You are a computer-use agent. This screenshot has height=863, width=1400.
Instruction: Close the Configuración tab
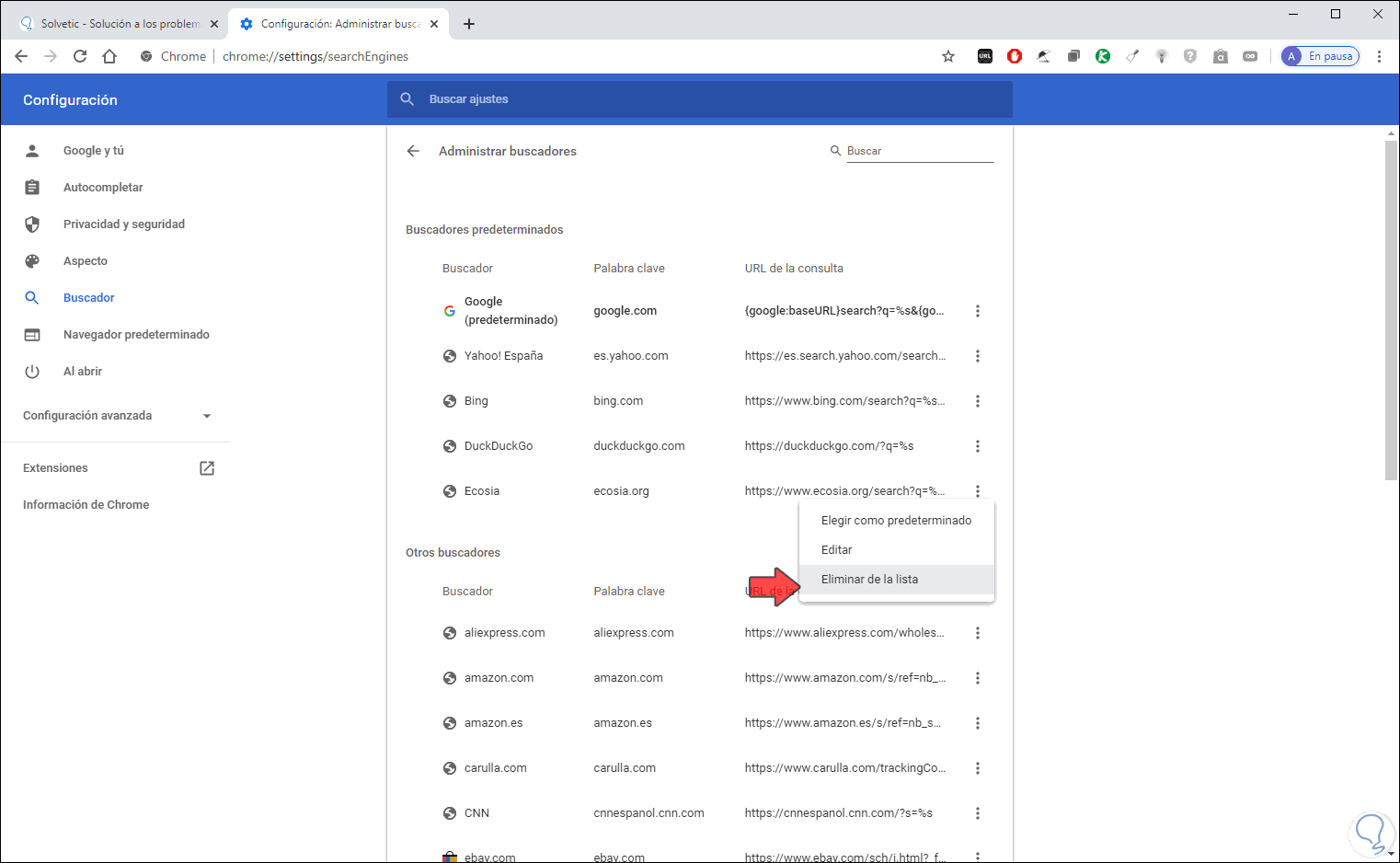point(434,24)
